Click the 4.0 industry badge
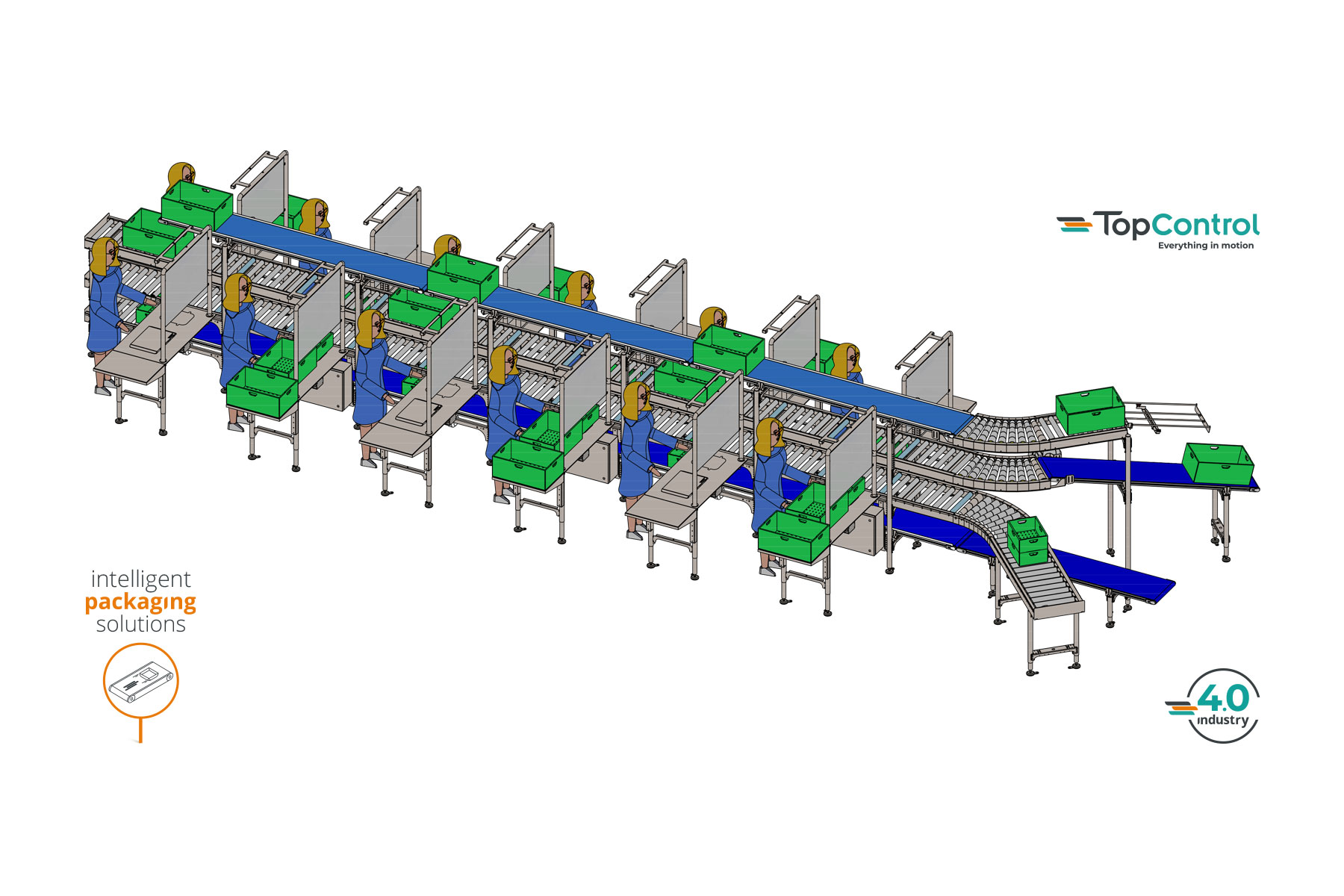1344x896 pixels. pos(1213,706)
